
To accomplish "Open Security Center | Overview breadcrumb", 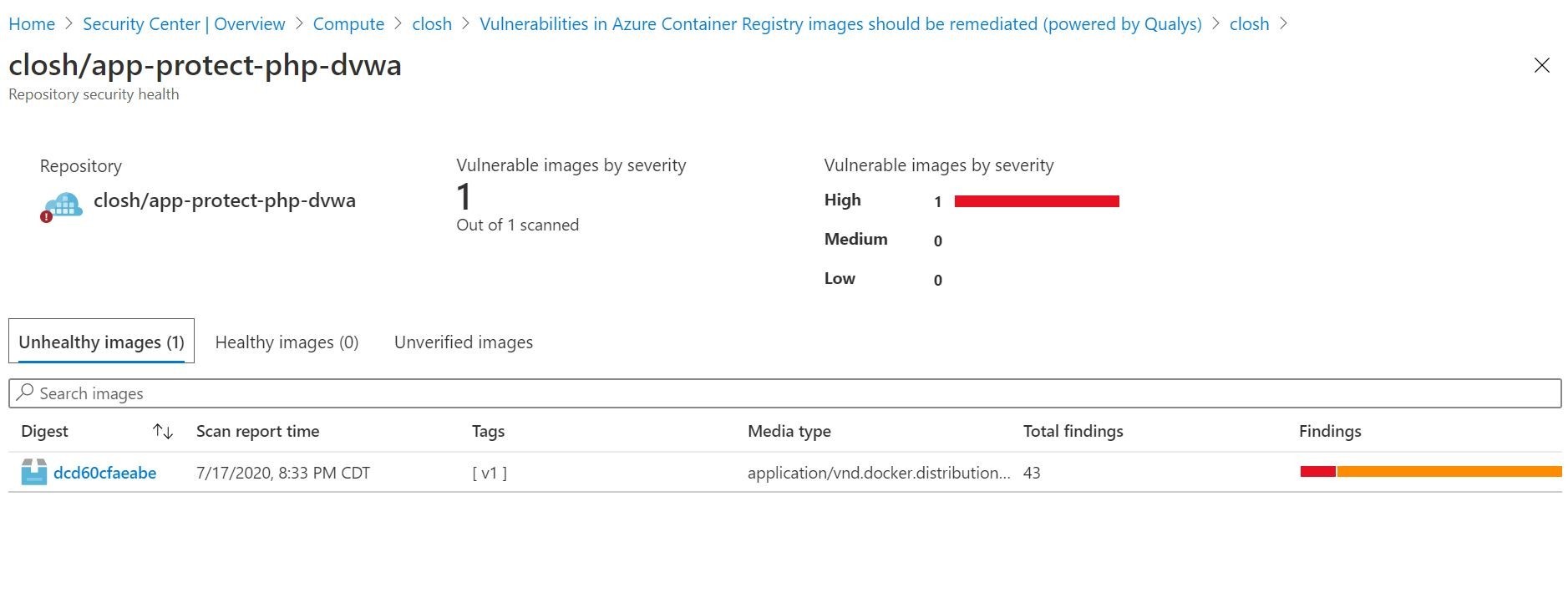I will pos(184,24).
